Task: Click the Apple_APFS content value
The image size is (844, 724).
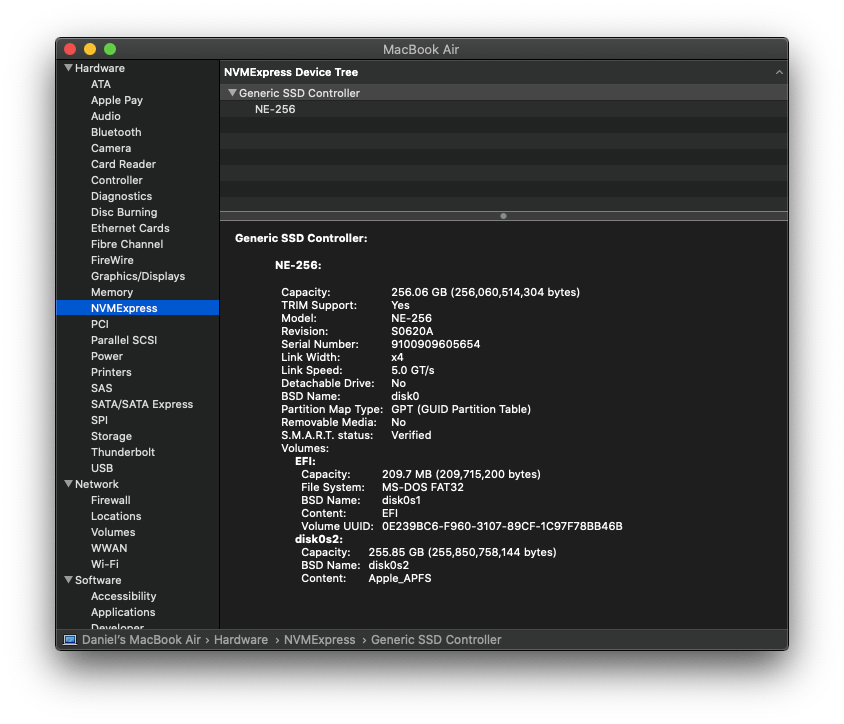Action: tap(400, 578)
